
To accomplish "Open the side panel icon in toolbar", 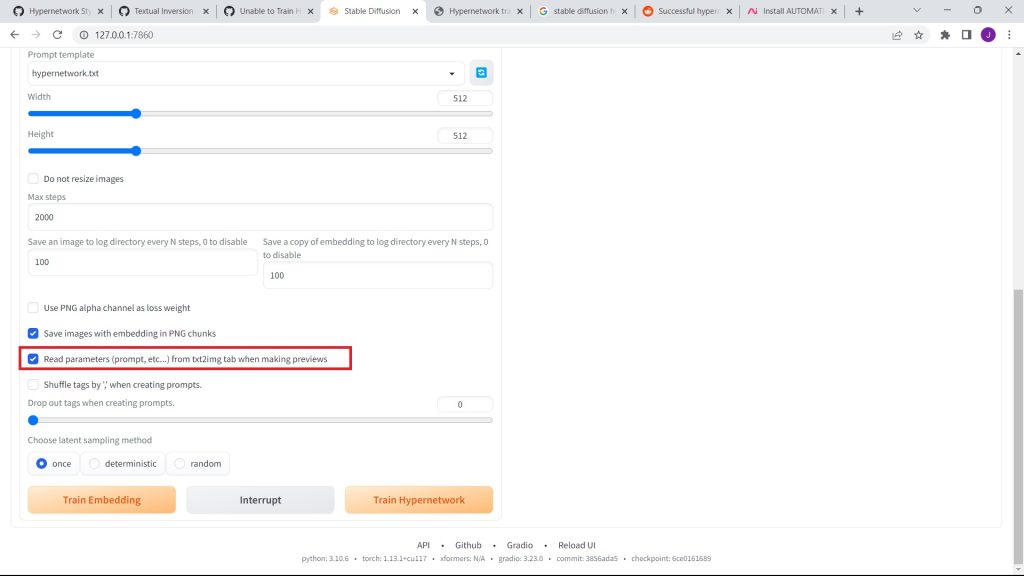I will point(966,34).
